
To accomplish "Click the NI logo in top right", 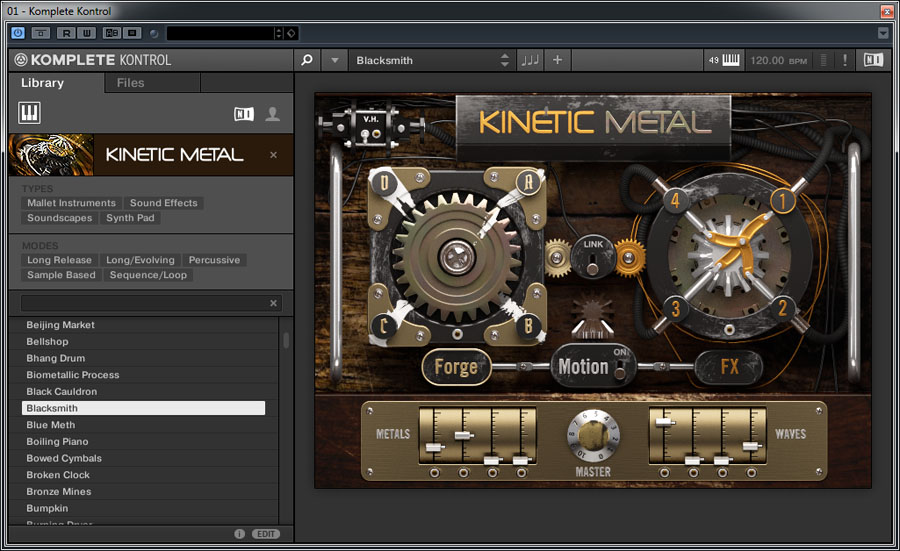I will tap(873, 60).
